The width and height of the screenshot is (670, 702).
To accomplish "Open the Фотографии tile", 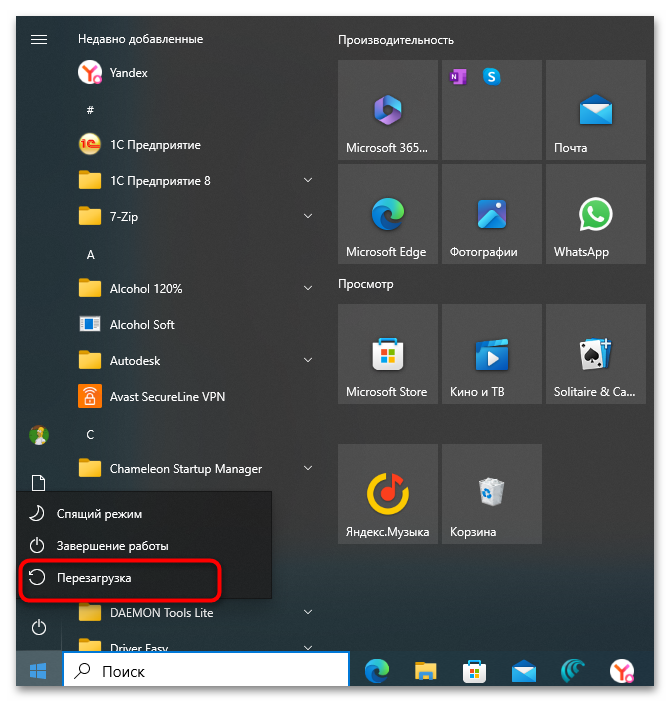I will (x=492, y=214).
